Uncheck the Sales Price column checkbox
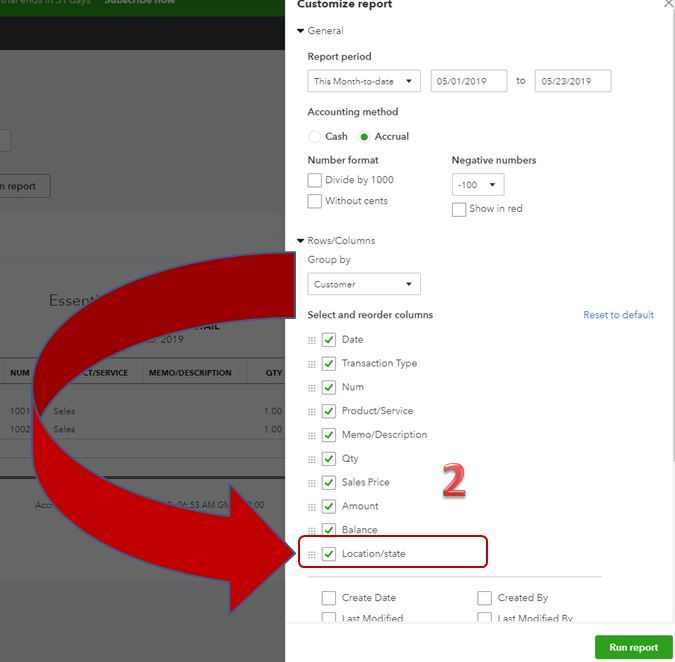This screenshot has width=675, height=662. coord(328,483)
